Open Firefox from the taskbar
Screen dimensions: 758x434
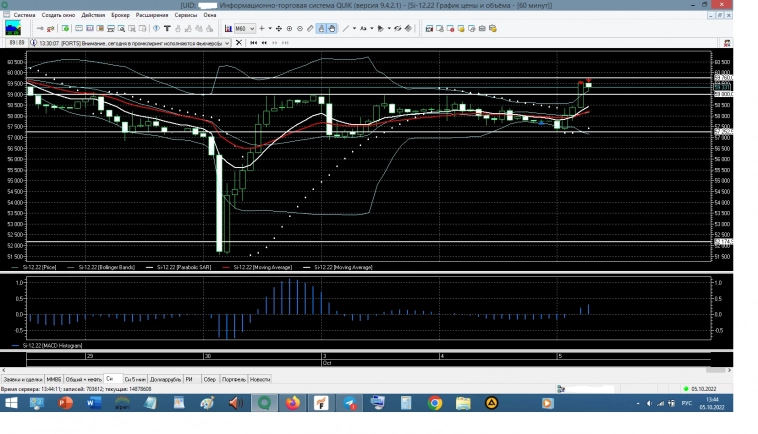click(x=292, y=403)
